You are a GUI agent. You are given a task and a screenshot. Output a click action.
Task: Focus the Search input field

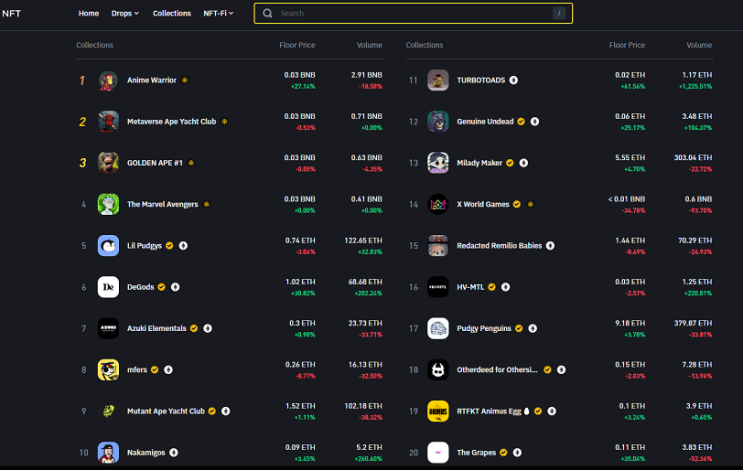[413, 13]
